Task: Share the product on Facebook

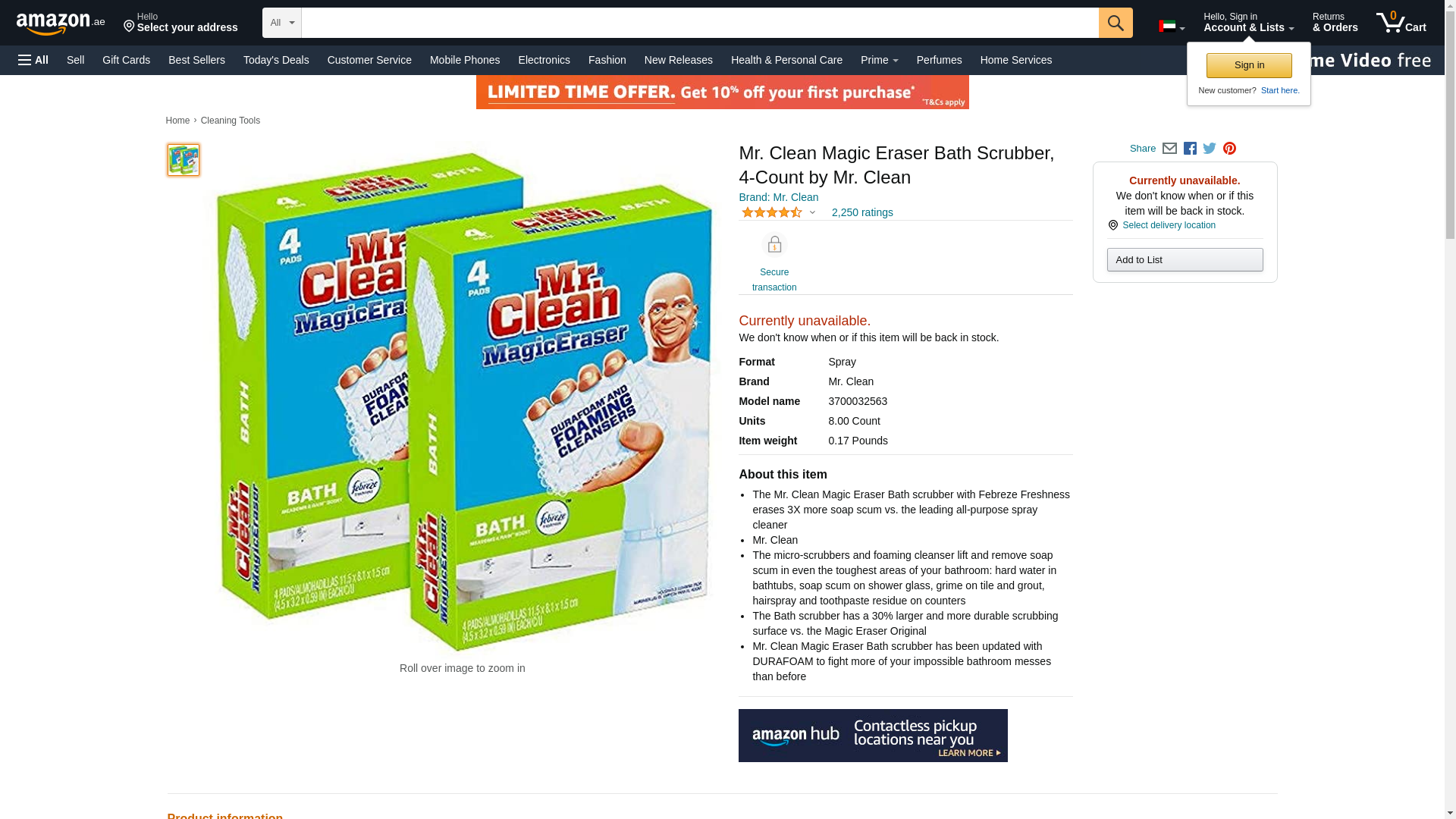Action: point(1190,149)
